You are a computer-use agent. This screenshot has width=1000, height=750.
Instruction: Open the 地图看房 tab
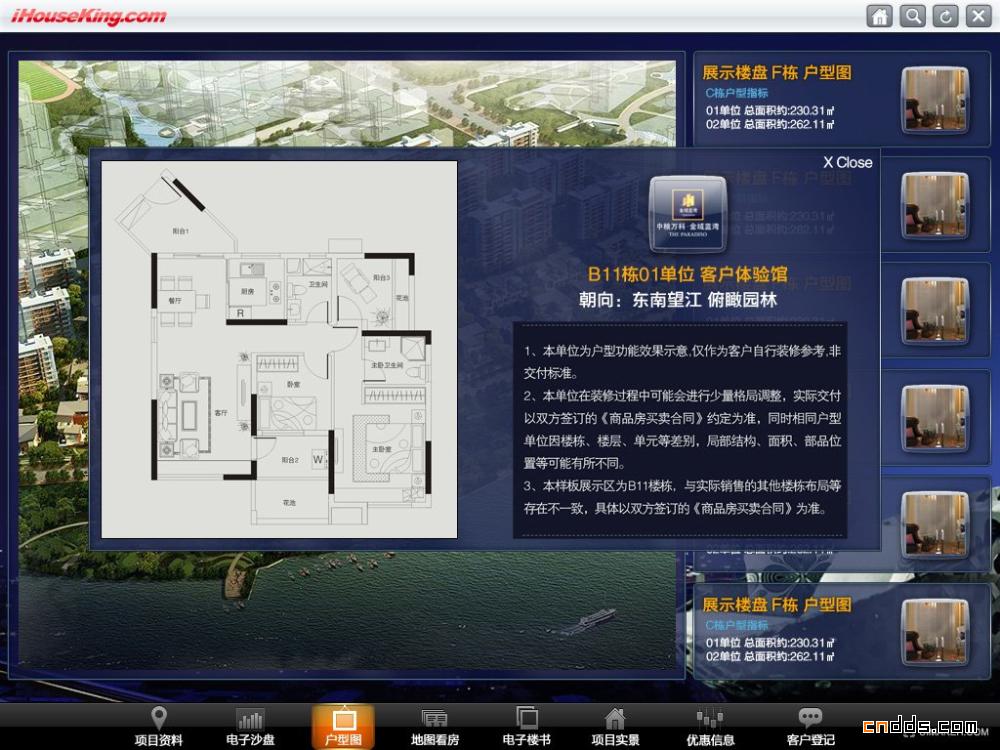[434, 726]
